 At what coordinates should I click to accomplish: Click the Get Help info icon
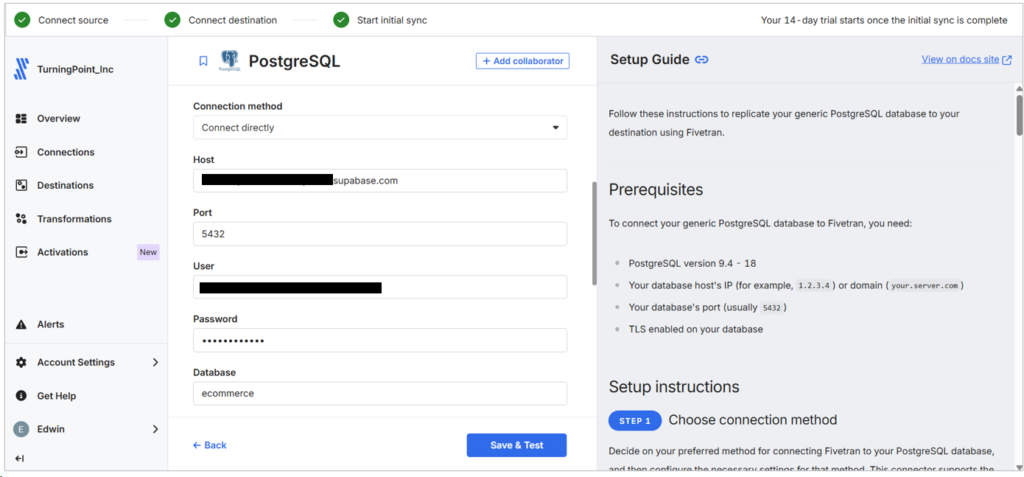coord(21,396)
